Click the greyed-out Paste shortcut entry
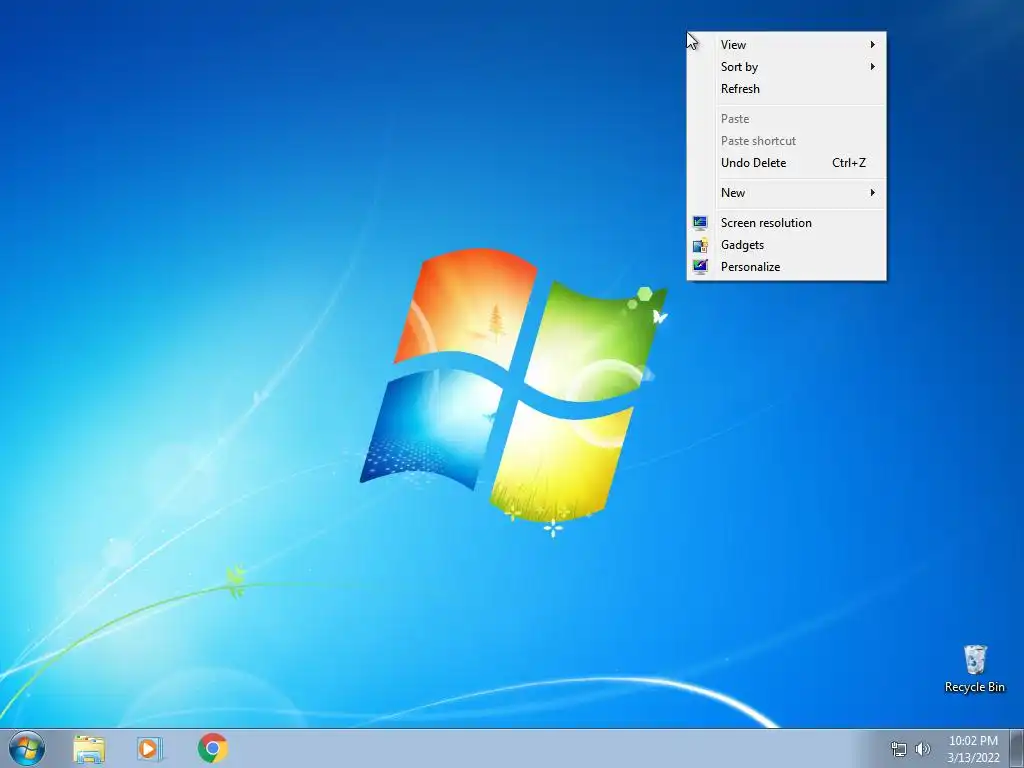 [x=786, y=141]
